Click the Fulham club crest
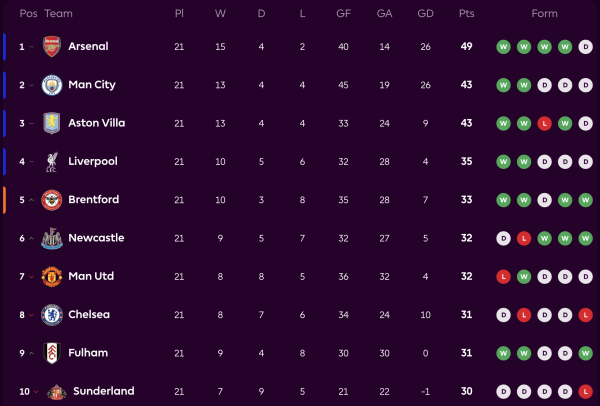Screen dimensions: 600x406 pyautogui.click(x=51, y=352)
